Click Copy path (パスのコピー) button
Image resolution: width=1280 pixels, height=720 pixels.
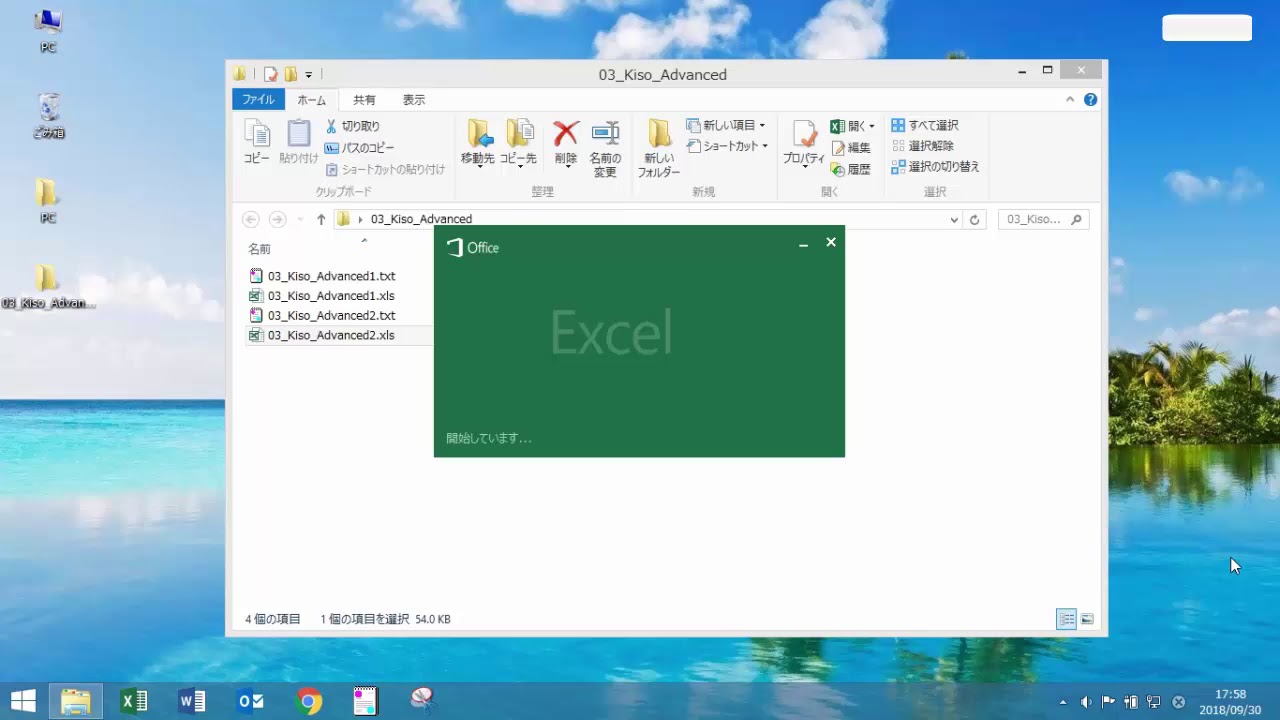[x=360, y=148]
